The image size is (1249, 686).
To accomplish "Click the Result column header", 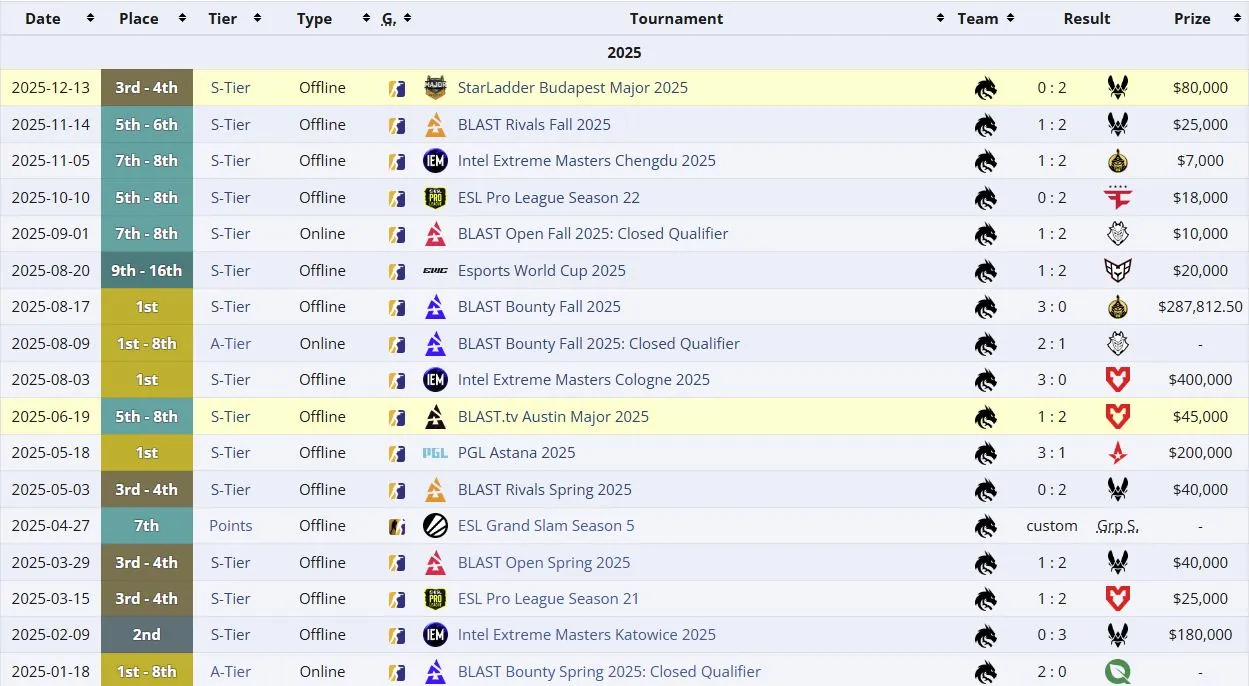I will point(1087,18).
